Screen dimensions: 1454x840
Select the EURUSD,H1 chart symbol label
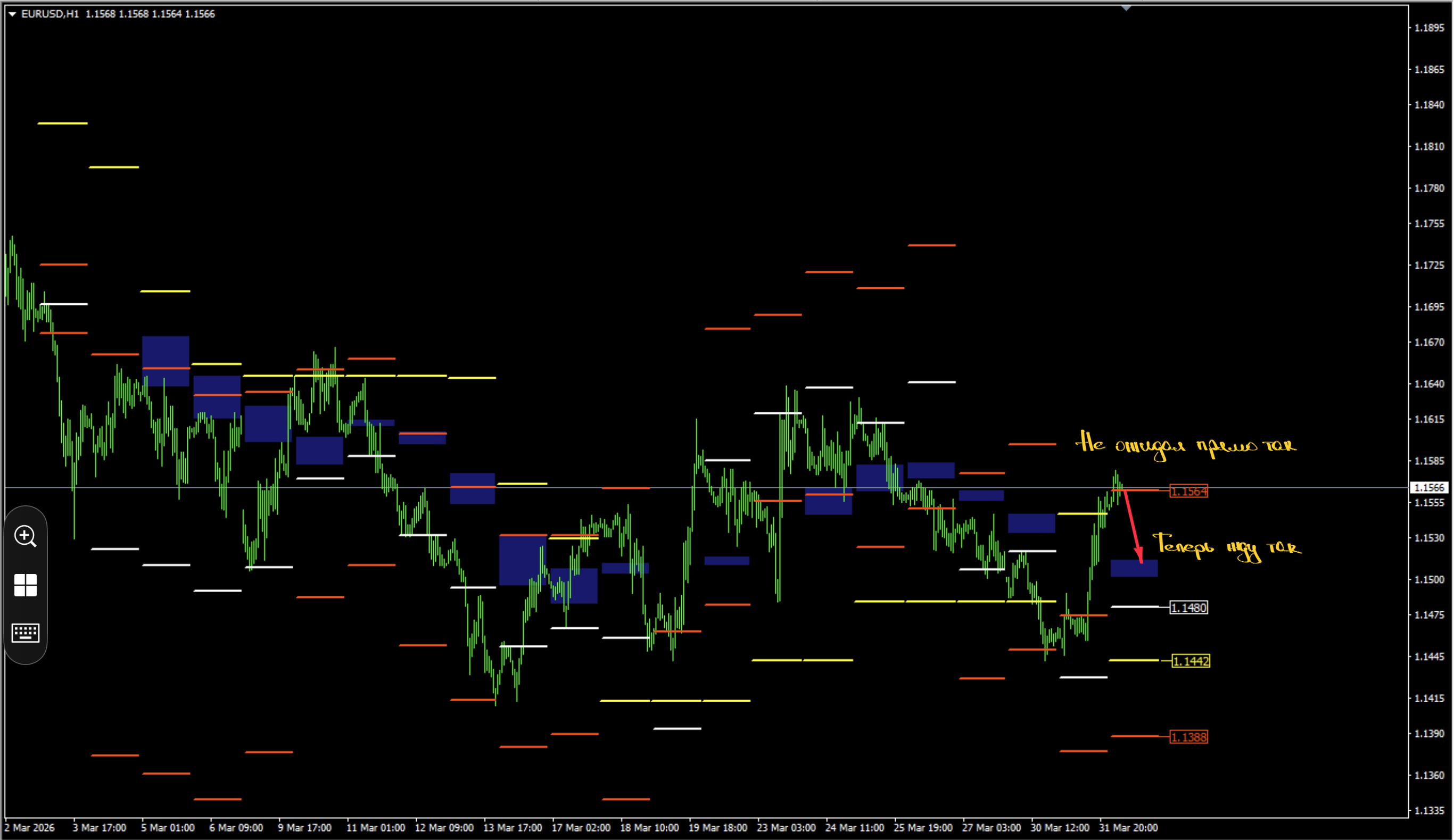49,14
